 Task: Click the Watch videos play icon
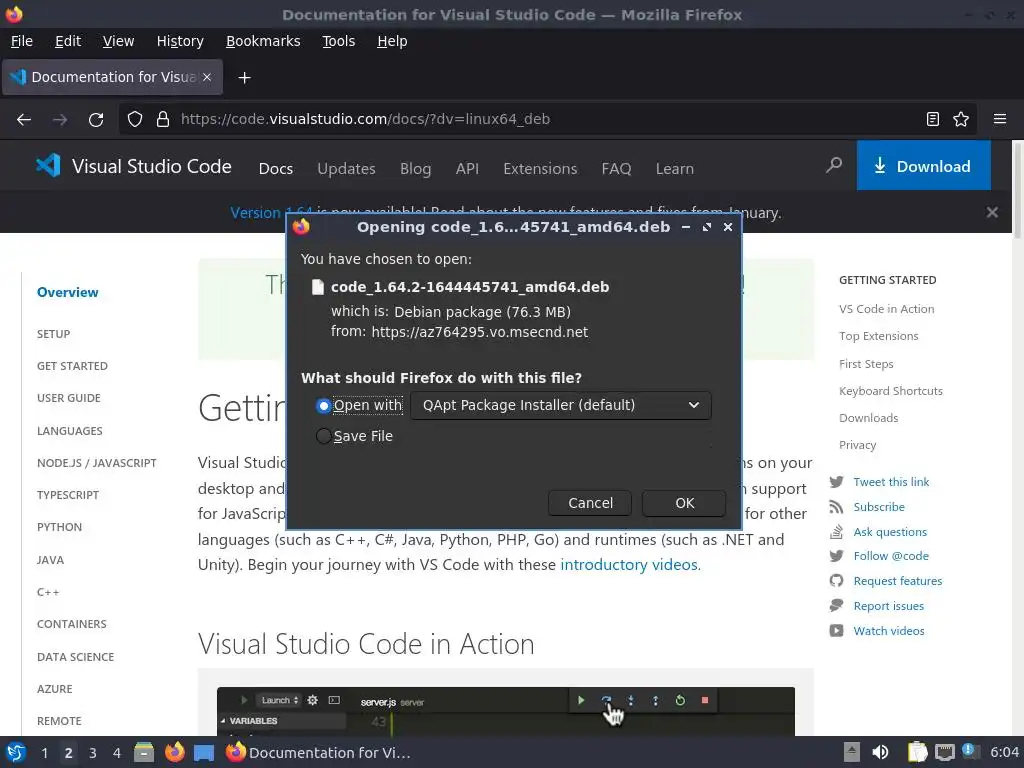[x=837, y=631]
